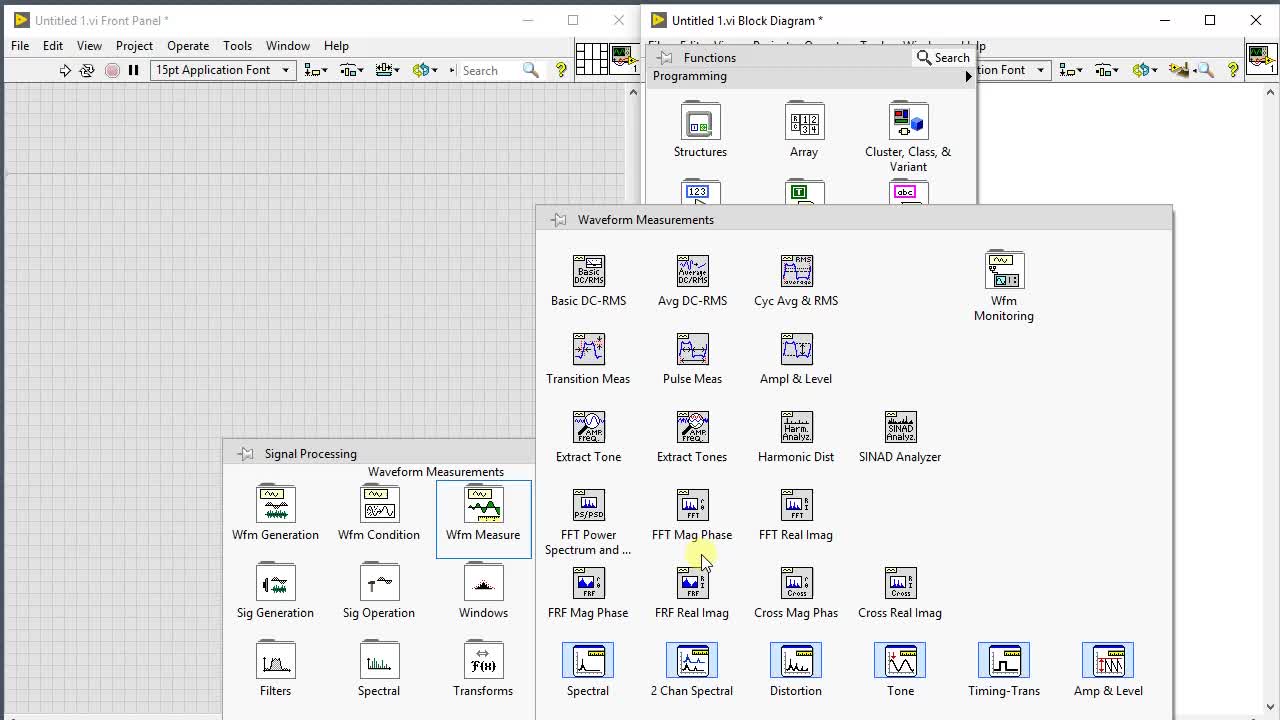Open the Windows subpalette
The width and height of the screenshot is (1280, 720).
tap(483, 582)
